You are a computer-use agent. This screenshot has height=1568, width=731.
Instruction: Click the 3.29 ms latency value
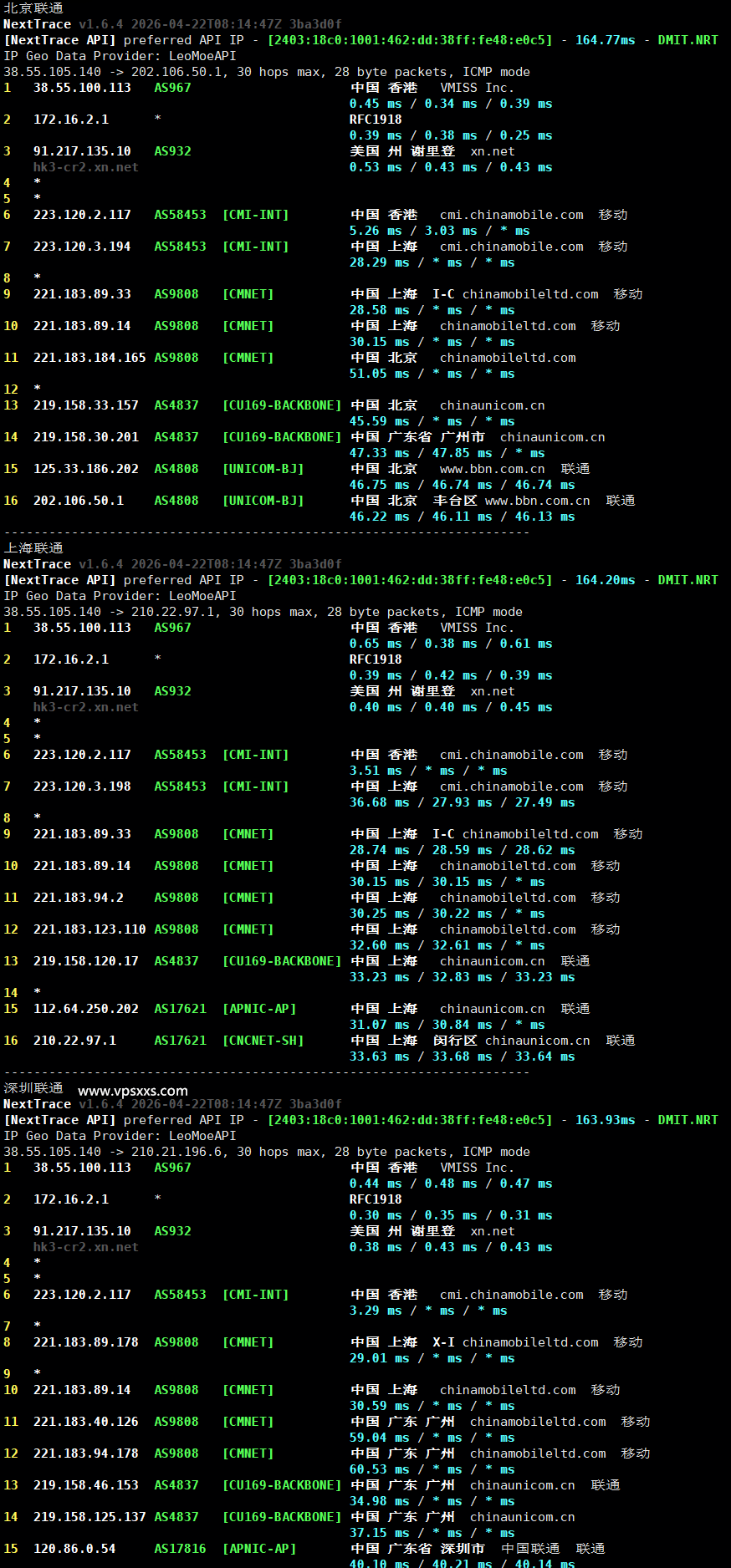376,1311
